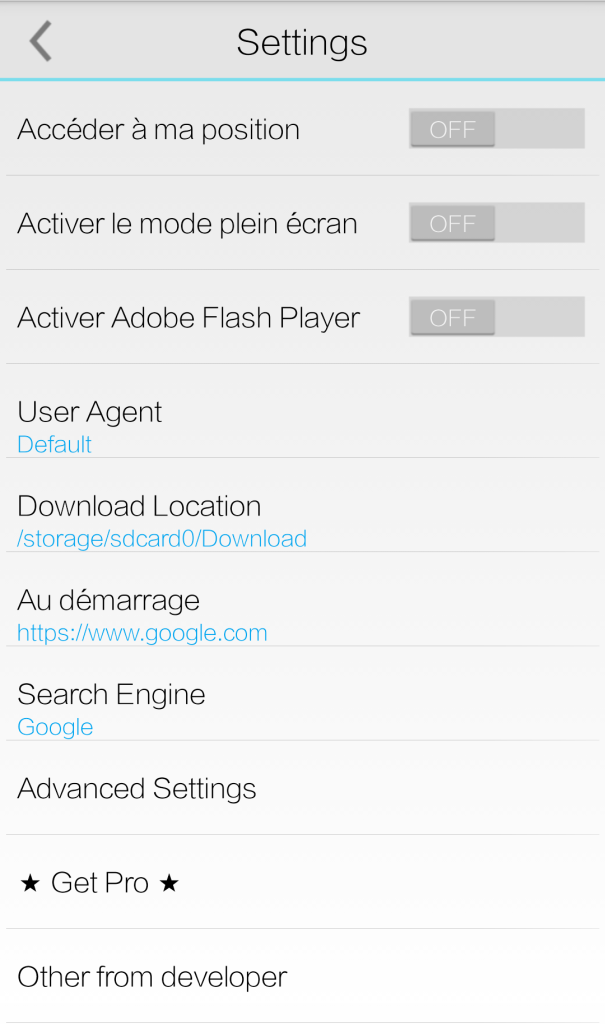Open Advanced Settings
Viewport: 605px width, 1024px height.
[136, 788]
